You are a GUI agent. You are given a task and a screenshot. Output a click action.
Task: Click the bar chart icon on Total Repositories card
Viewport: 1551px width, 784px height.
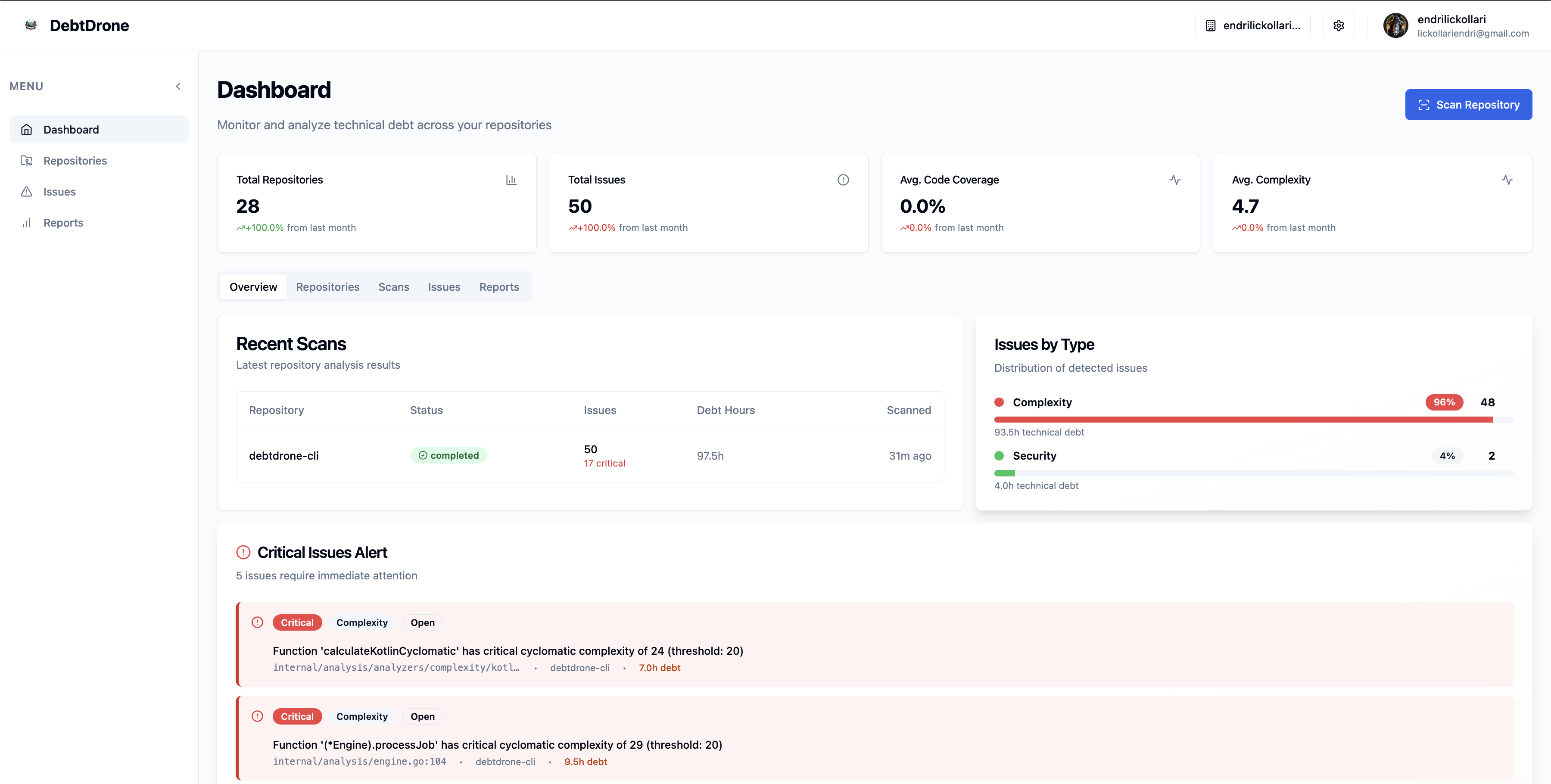click(x=511, y=180)
